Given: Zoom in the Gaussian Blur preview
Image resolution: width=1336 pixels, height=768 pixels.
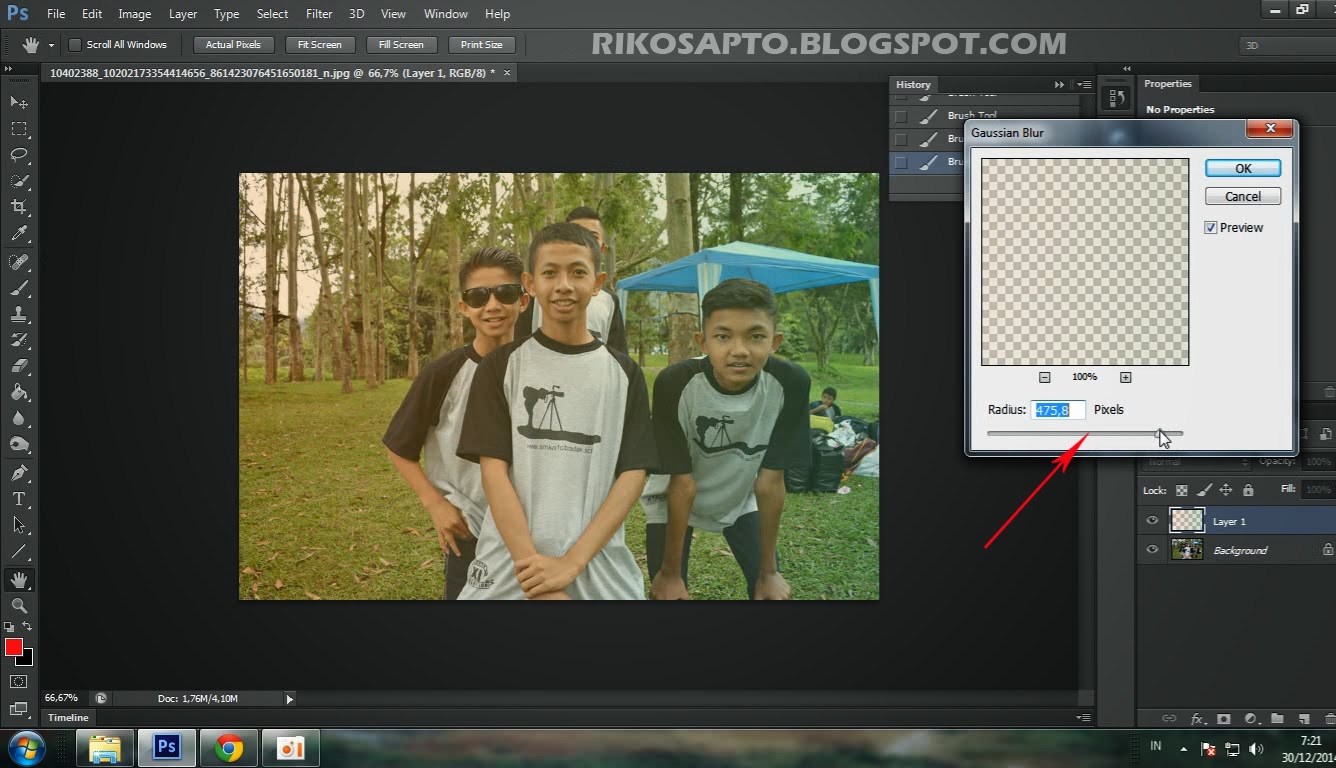Looking at the screenshot, I should click(x=1125, y=377).
